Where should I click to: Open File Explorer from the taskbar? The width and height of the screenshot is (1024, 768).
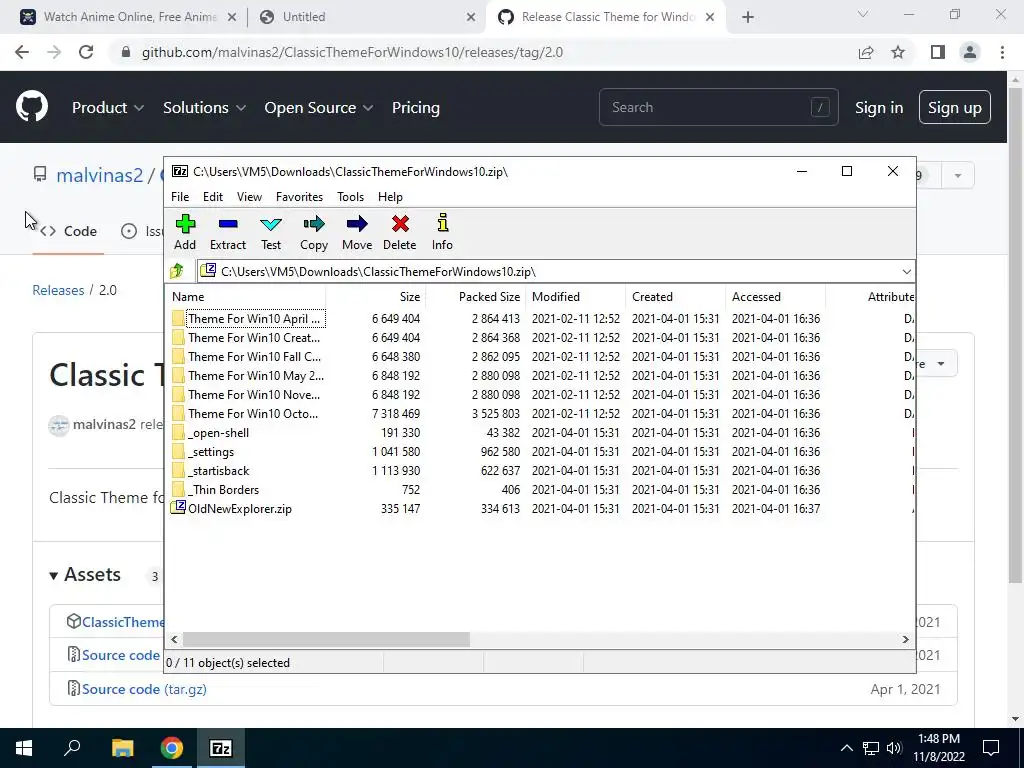[x=122, y=748]
